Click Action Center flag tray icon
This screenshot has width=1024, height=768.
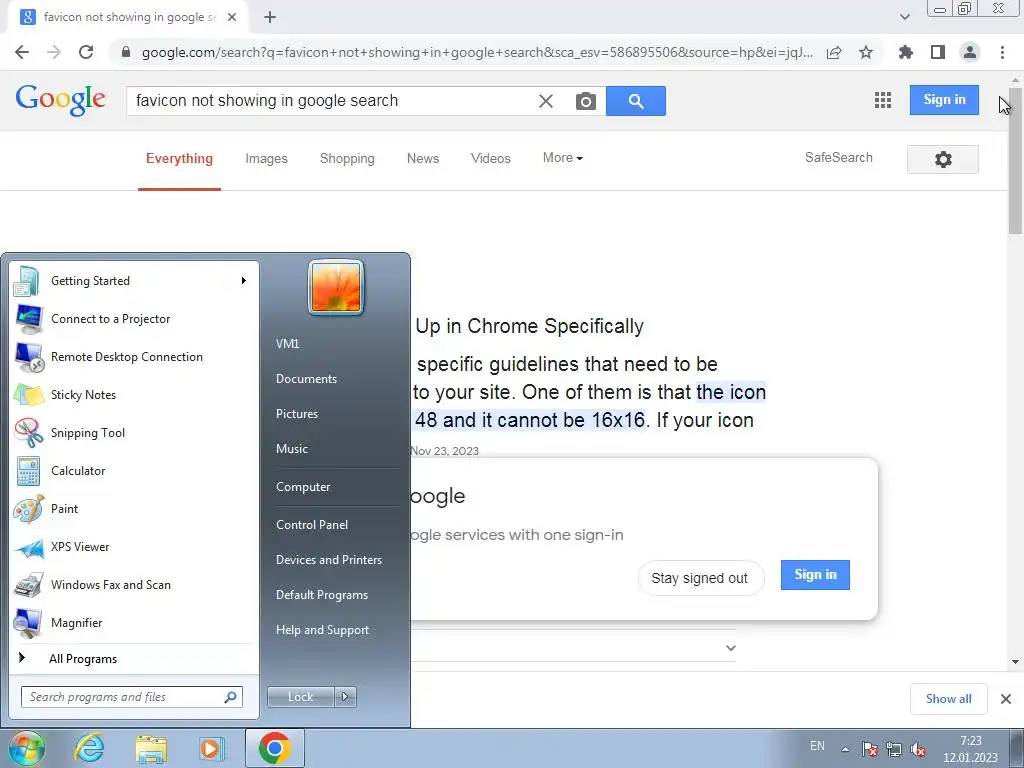tap(869, 749)
